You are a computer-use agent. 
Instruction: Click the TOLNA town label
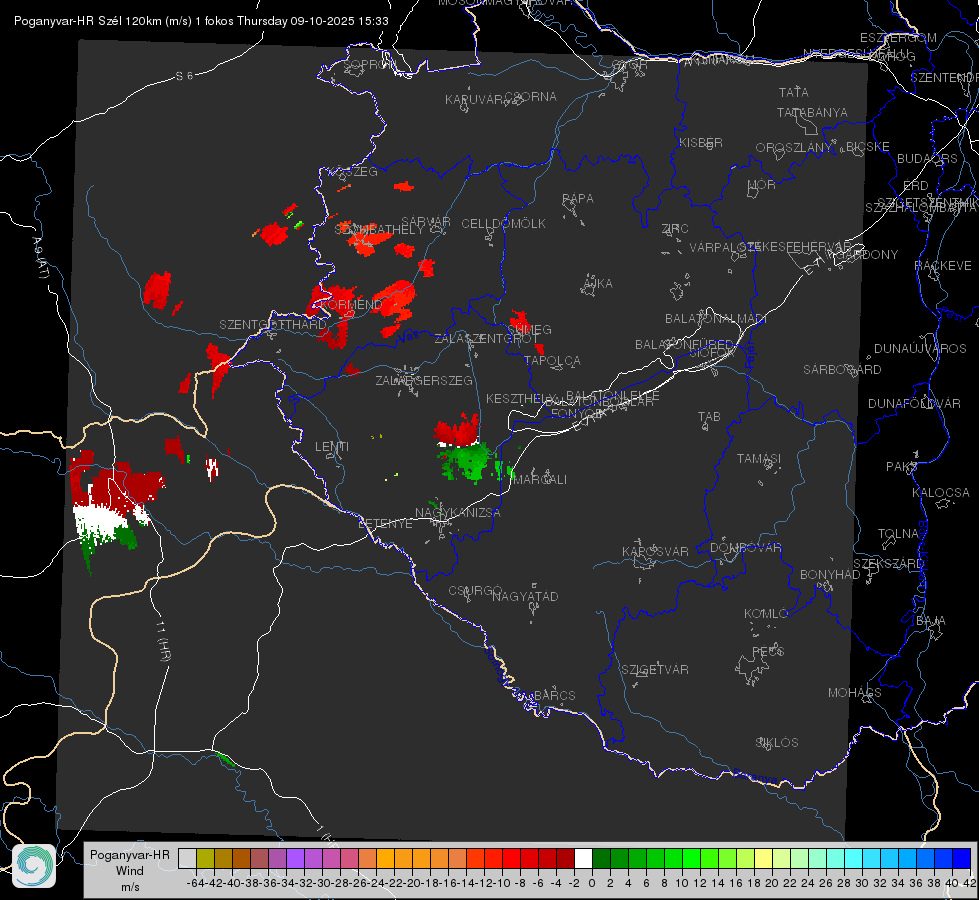click(x=898, y=534)
